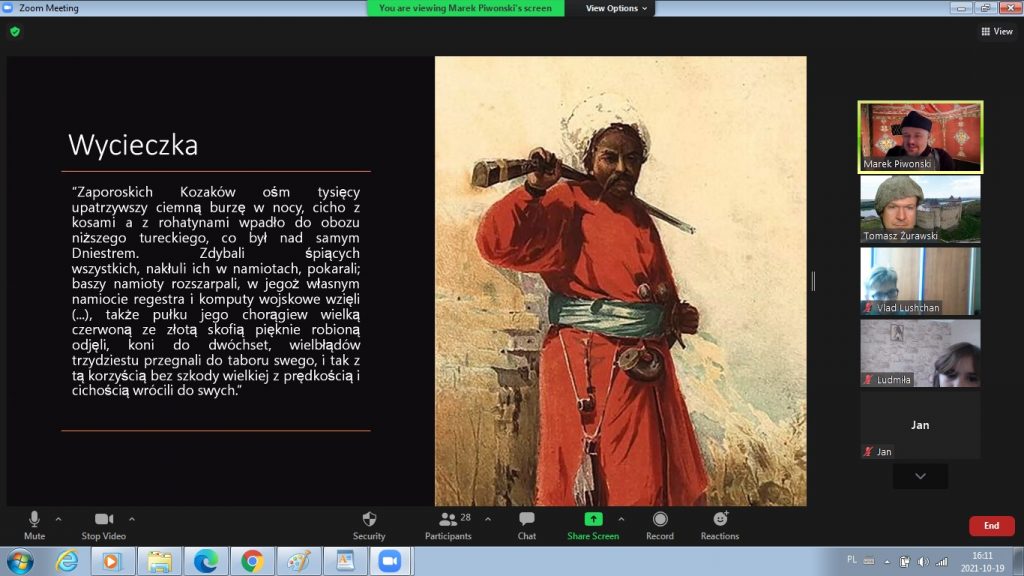Expand video options arrow beside Stop Video

pos(132,519)
